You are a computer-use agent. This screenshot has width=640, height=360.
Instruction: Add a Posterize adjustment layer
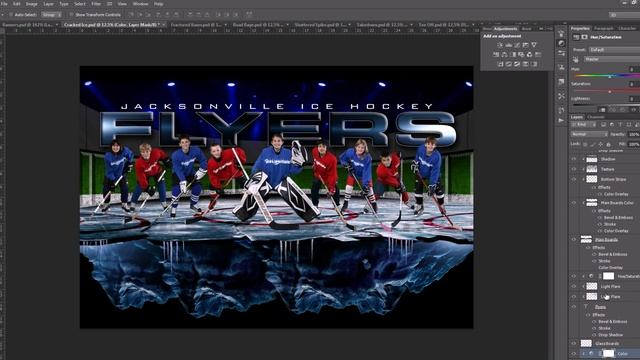coord(509,64)
